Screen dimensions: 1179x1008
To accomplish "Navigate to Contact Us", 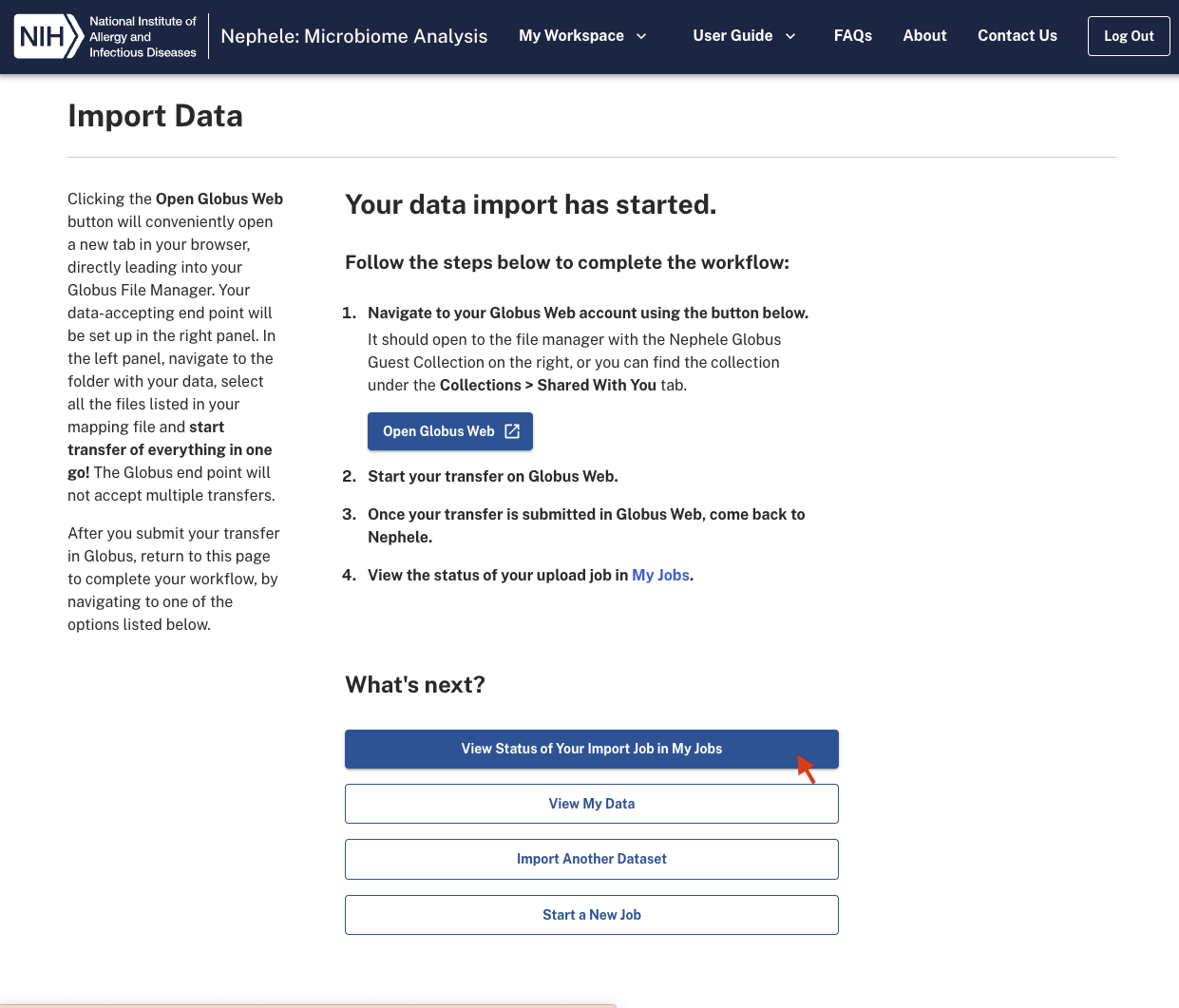I will tap(1017, 36).
